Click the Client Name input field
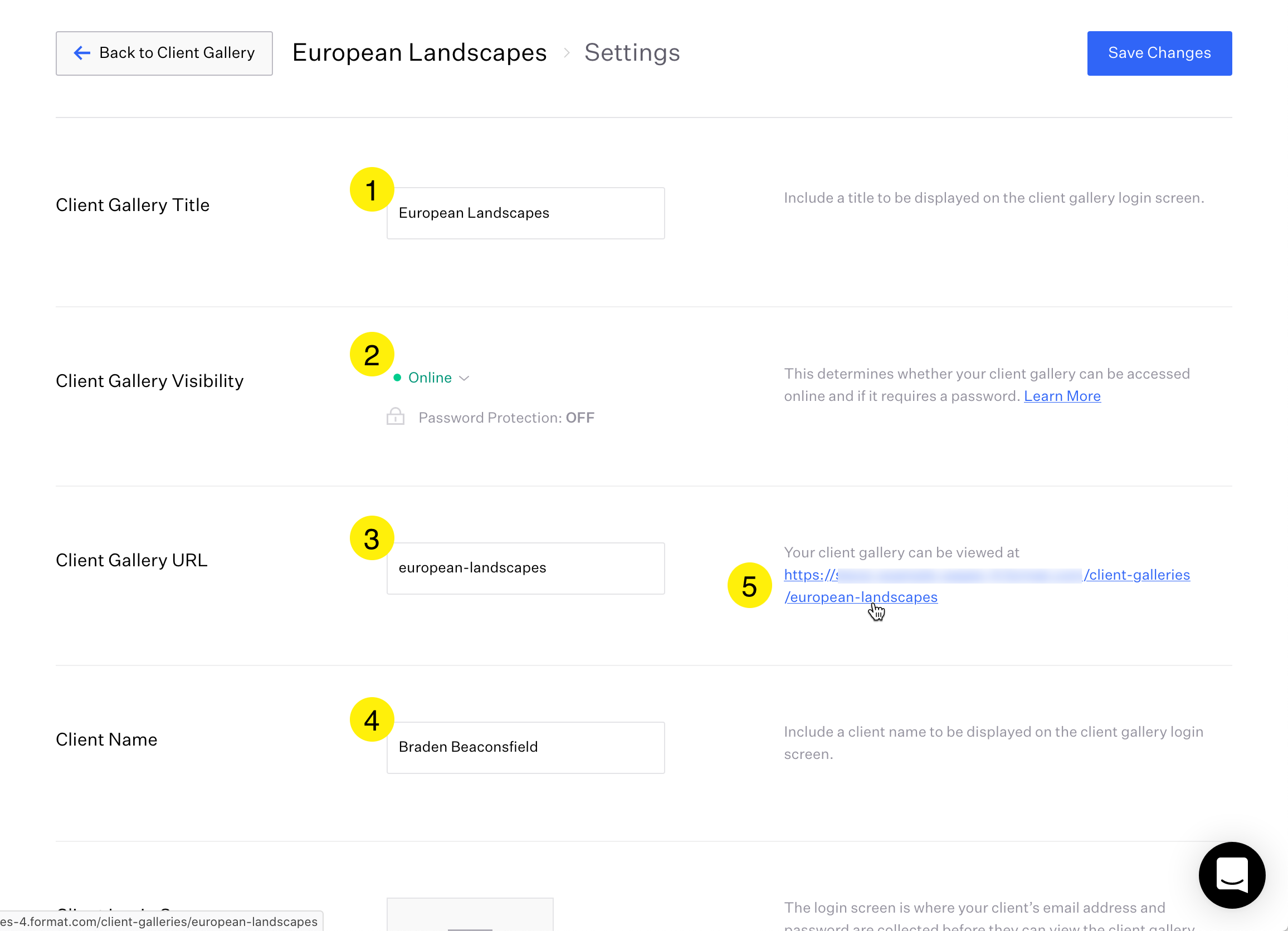The image size is (1288, 931). (525, 747)
